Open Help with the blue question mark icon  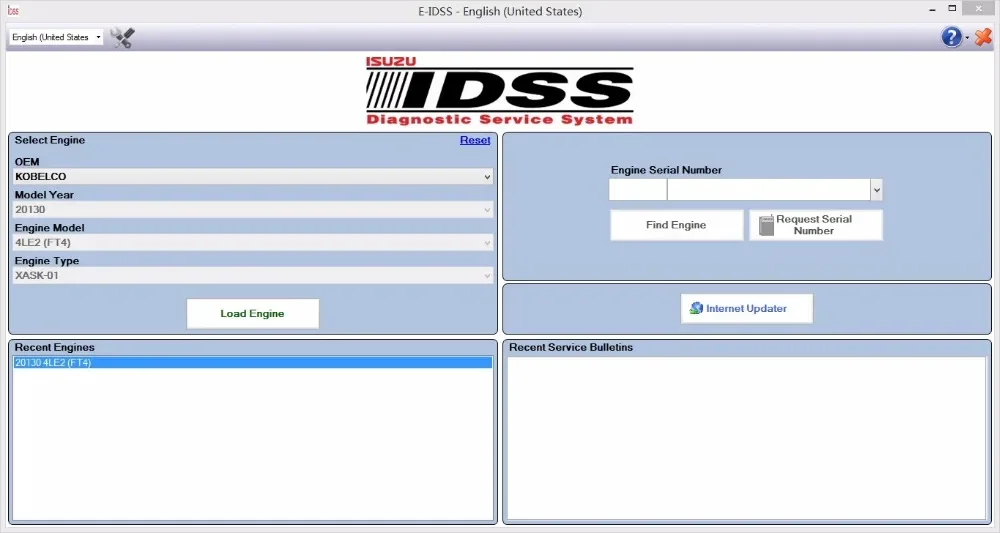pyautogui.click(x=951, y=37)
